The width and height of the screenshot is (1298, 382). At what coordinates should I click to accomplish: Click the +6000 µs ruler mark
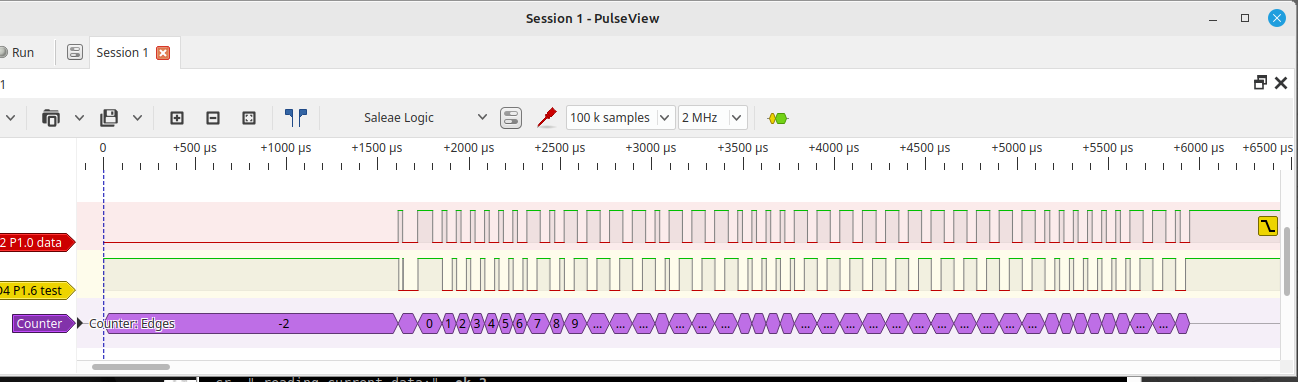click(1198, 147)
